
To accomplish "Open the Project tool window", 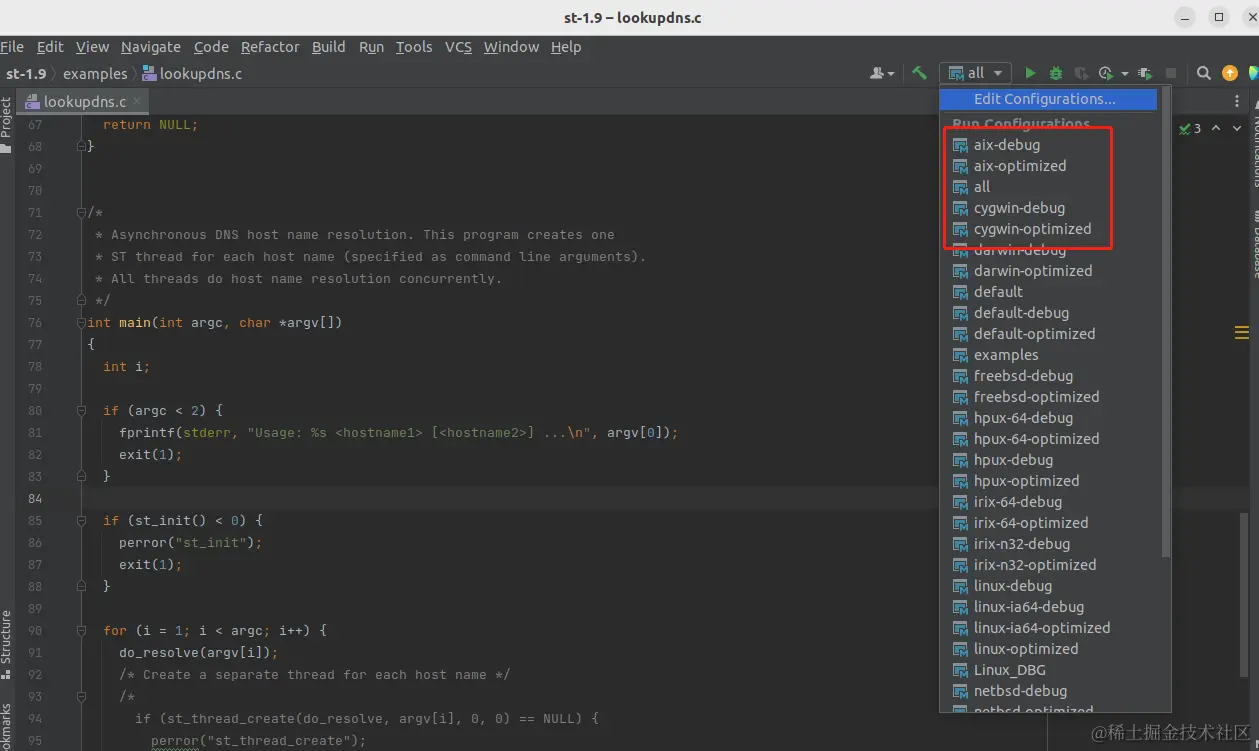I will (x=6, y=124).
